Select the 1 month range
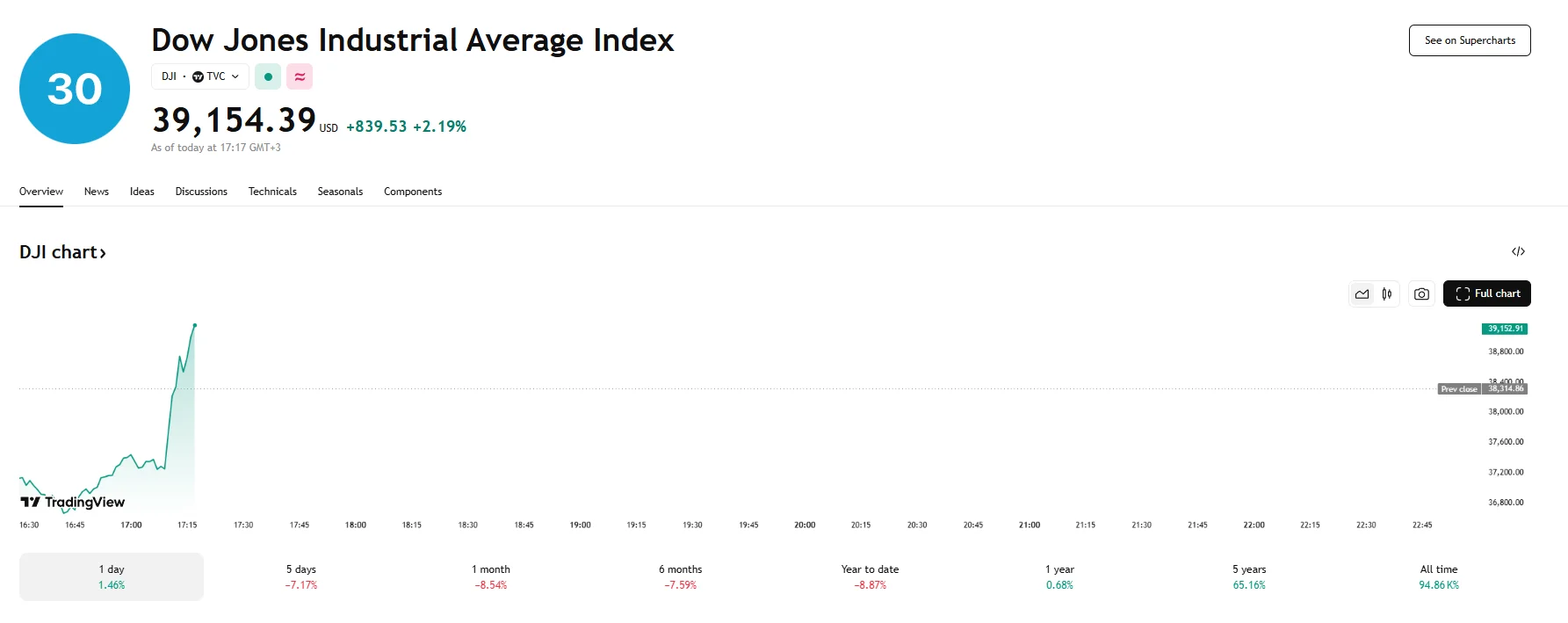The height and width of the screenshot is (623, 1568). [490, 576]
